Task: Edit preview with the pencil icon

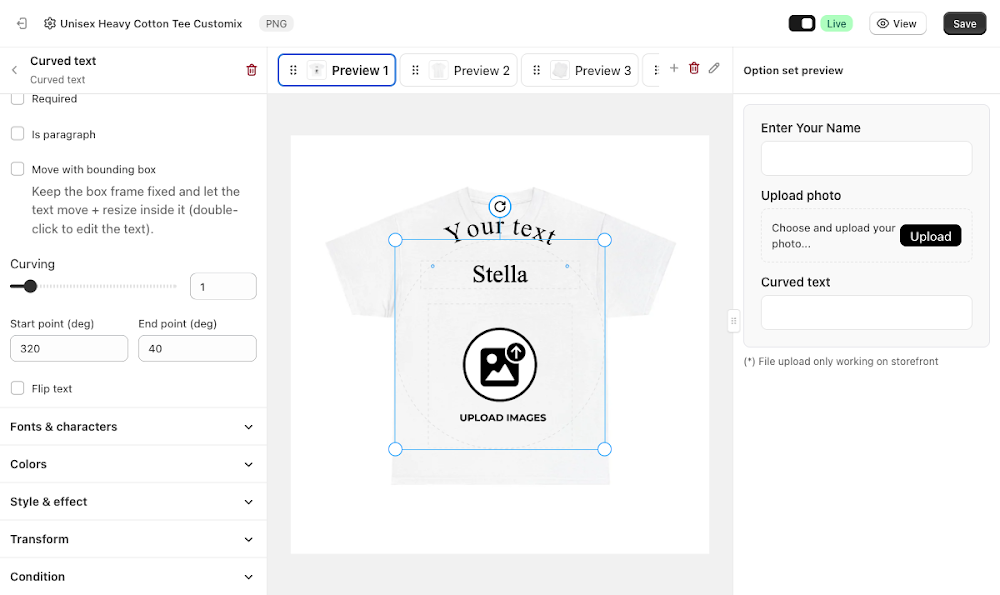Action: tap(714, 68)
